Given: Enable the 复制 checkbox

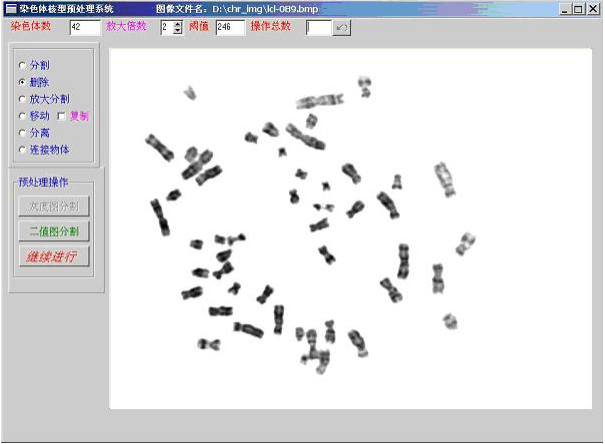Looking at the screenshot, I should point(61,116).
